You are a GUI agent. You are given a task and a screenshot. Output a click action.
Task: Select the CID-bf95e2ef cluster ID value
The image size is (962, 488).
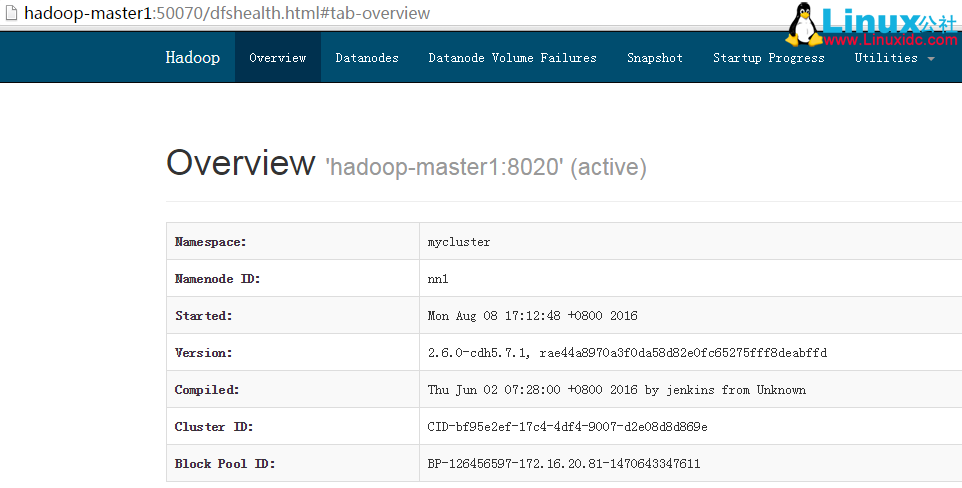568,426
